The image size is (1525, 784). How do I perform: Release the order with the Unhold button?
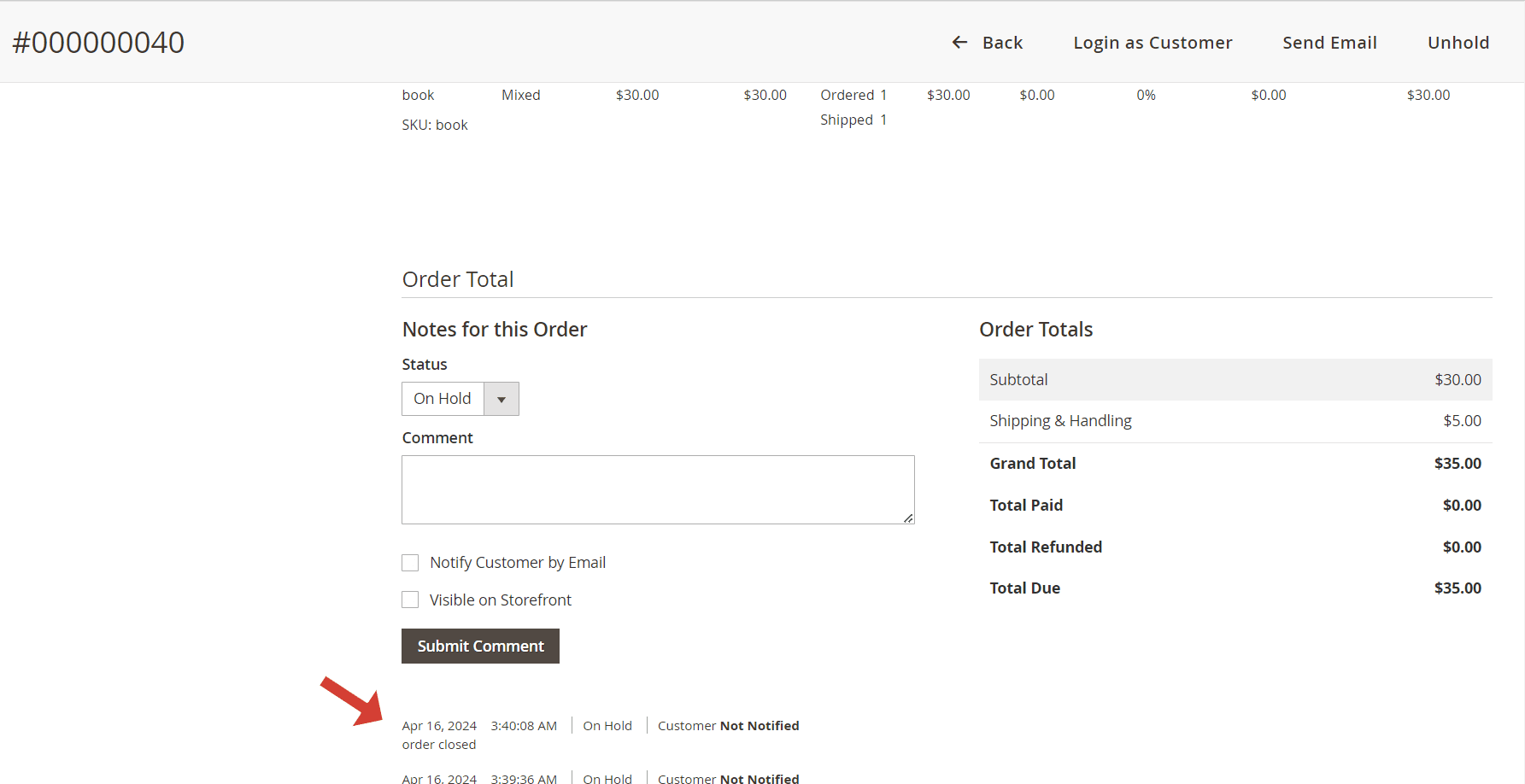(x=1458, y=43)
